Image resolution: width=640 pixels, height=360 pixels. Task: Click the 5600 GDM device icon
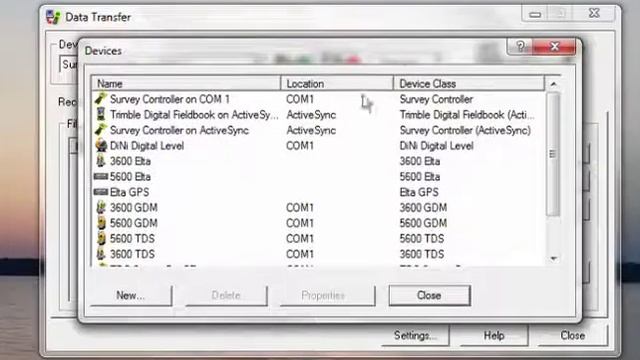click(x=101, y=223)
